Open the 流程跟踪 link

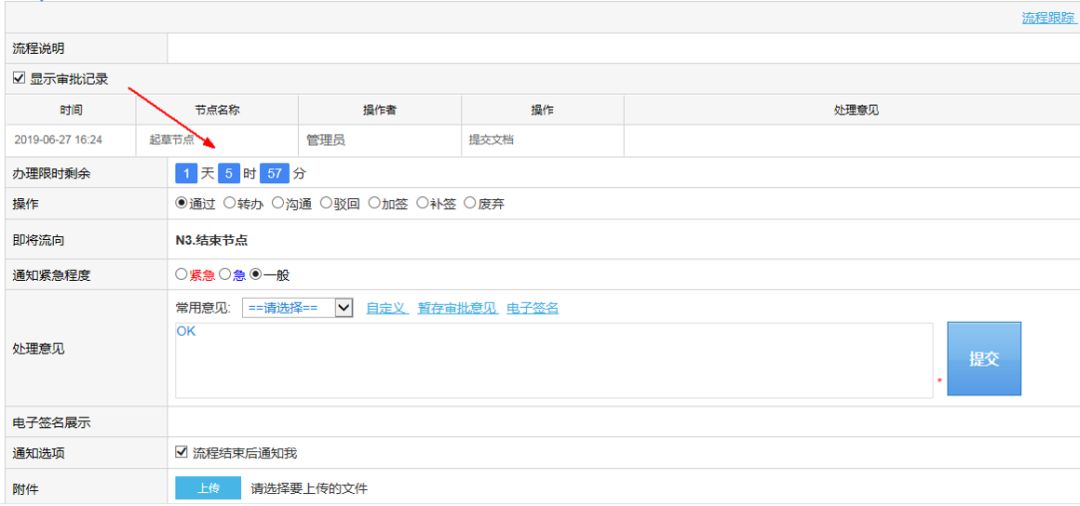pos(1048,18)
